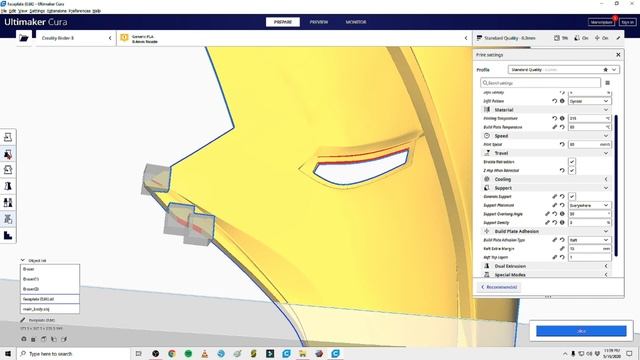The image size is (640, 360).
Task: Toggle Z Hop When Retracted checkbox
Action: click(572, 171)
